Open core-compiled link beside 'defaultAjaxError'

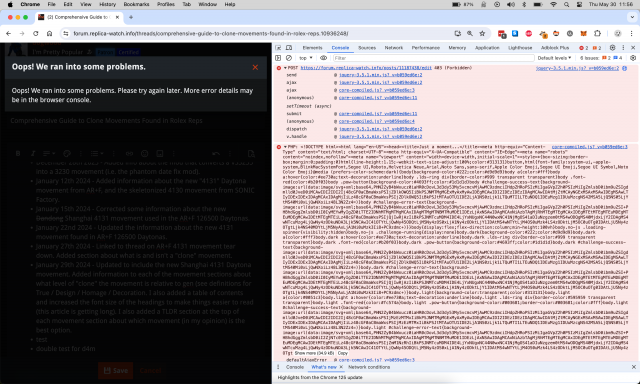pyautogui.click(x=377, y=360)
